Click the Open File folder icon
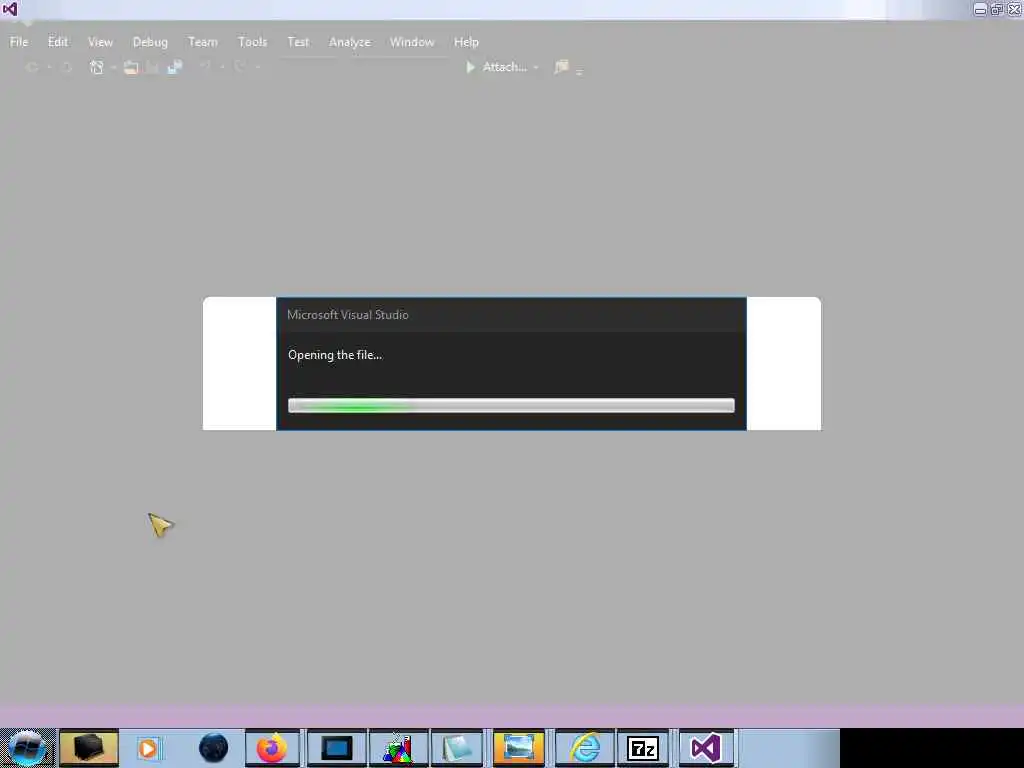This screenshot has width=1024, height=768. pyautogui.click(x=131, y=67)
